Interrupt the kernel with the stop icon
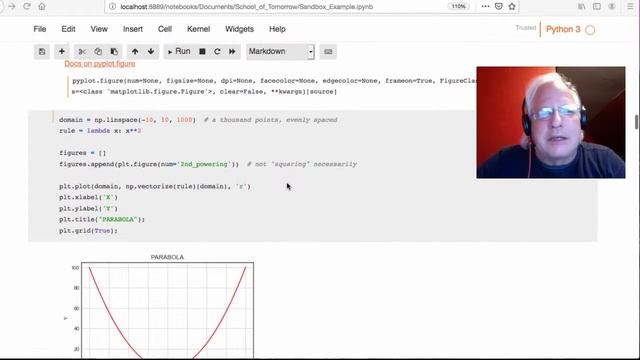The width and height of the screenshot is (640, 360). pyautogui.click(x=202, y=51)
